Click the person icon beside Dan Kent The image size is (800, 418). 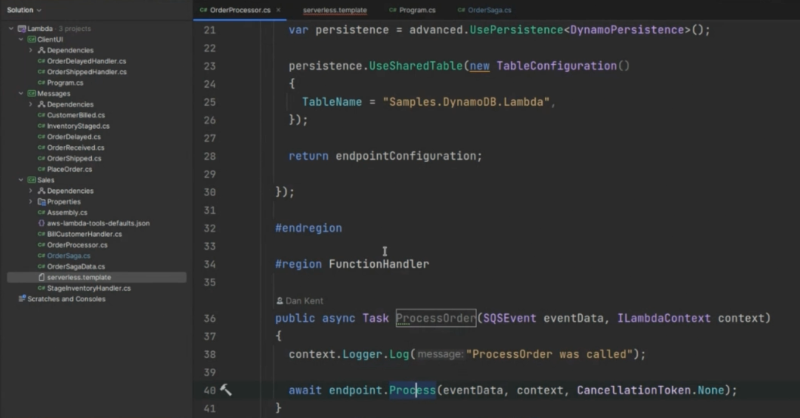(280, 301)
